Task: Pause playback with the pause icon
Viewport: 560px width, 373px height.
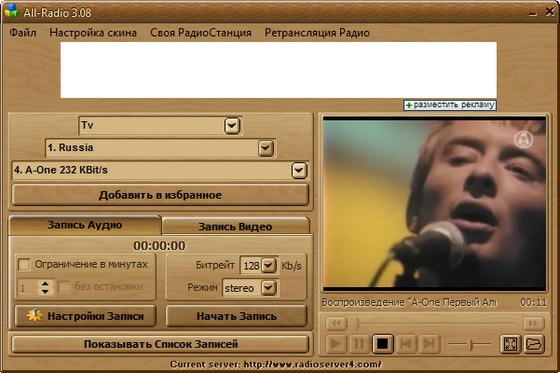Action: pyautogui.click(x=359, y=344)
